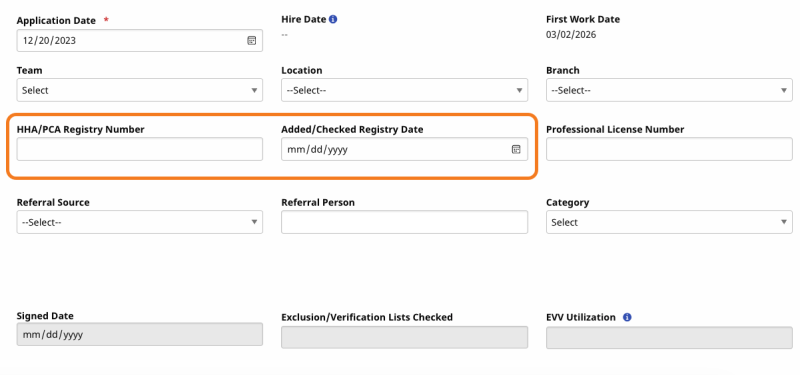
Task: Click the Exclusion/Verification Lists Checked field
Action: click(405, 337)
